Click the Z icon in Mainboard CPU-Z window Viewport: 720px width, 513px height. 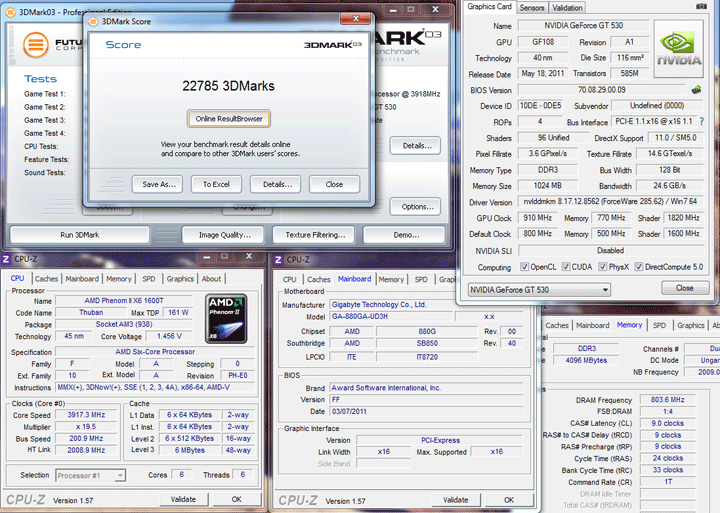point(278,260)
